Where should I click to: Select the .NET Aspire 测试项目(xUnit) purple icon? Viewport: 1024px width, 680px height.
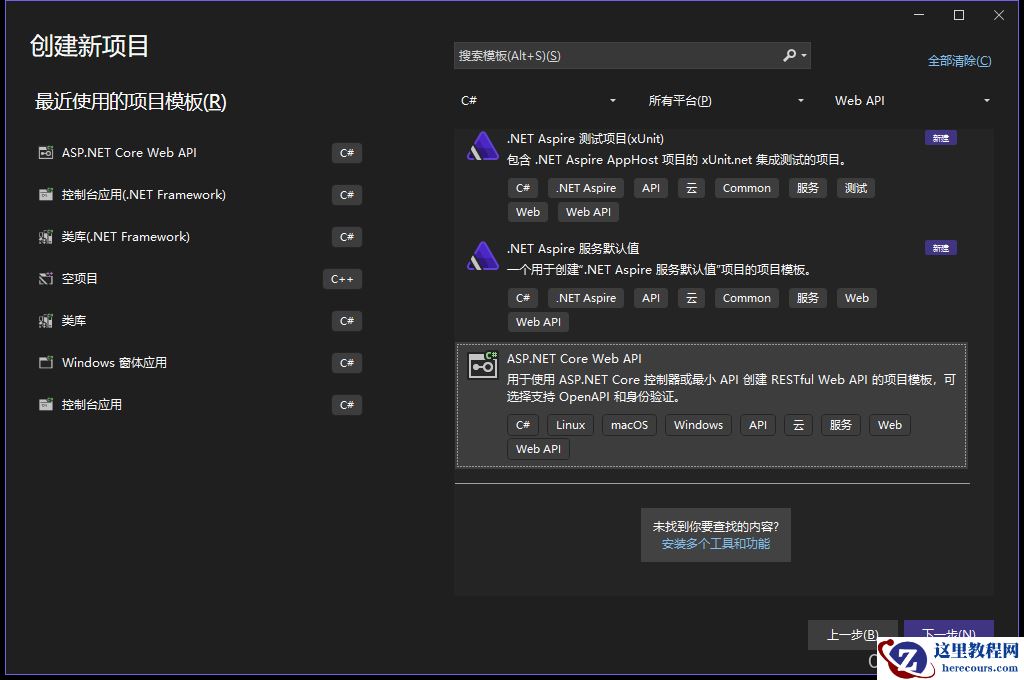click(483, 148)
